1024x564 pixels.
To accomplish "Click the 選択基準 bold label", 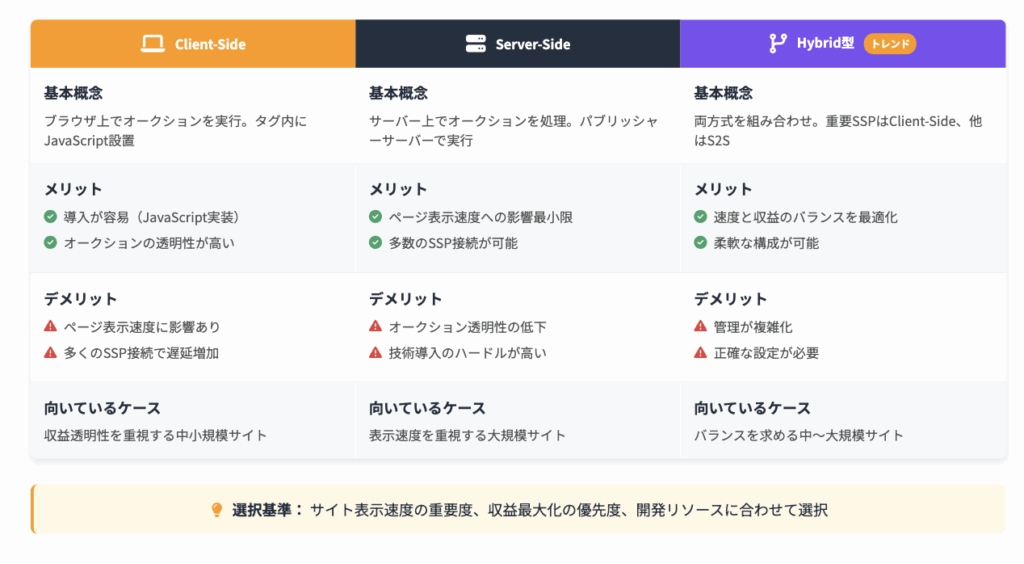I will [267, 510].
